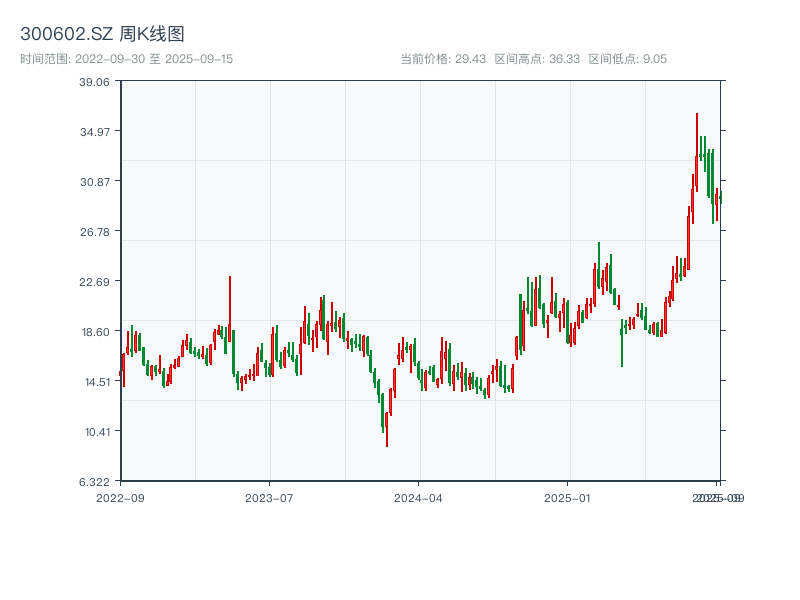Click the 26.78 y-axis price label
This screenshot has height=600, width=800.
point(94,232)
